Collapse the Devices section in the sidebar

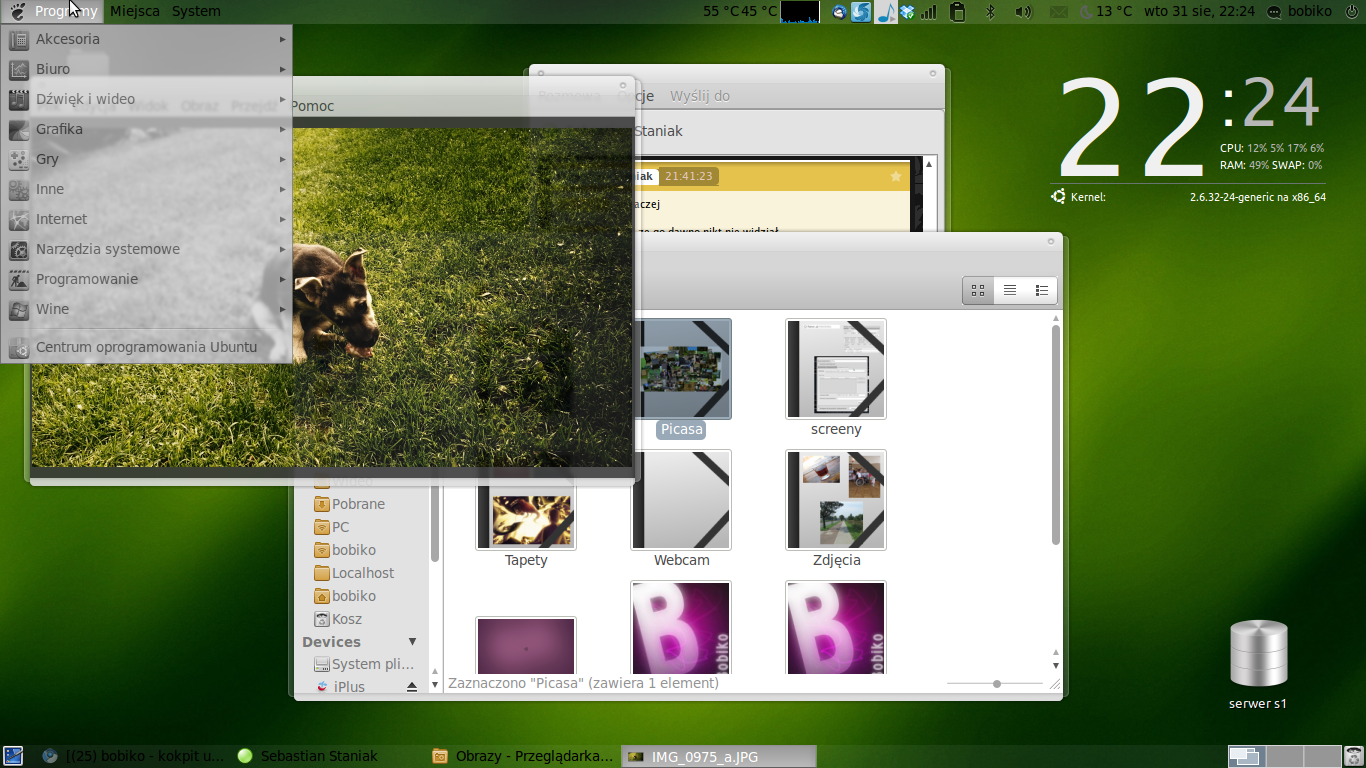pos(412,642)
